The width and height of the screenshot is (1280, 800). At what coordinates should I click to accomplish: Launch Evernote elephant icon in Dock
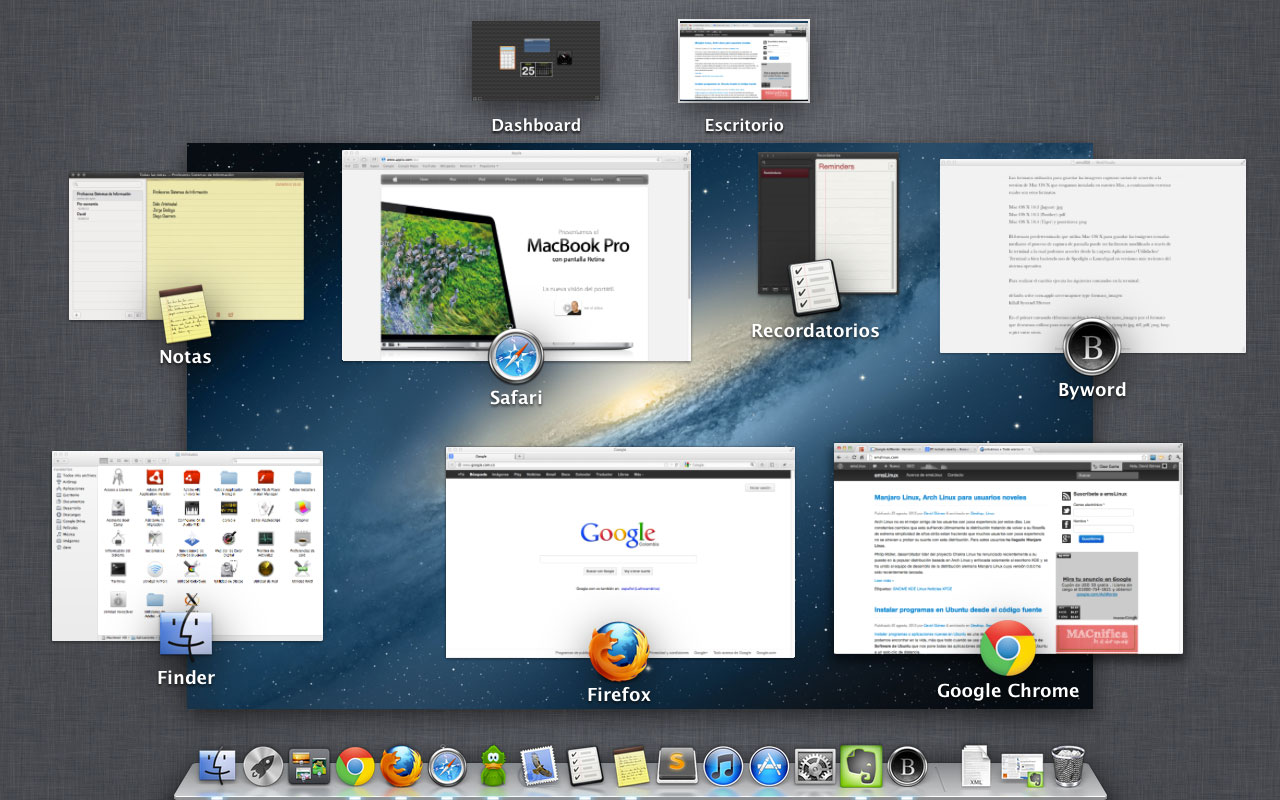pos(861,767)
